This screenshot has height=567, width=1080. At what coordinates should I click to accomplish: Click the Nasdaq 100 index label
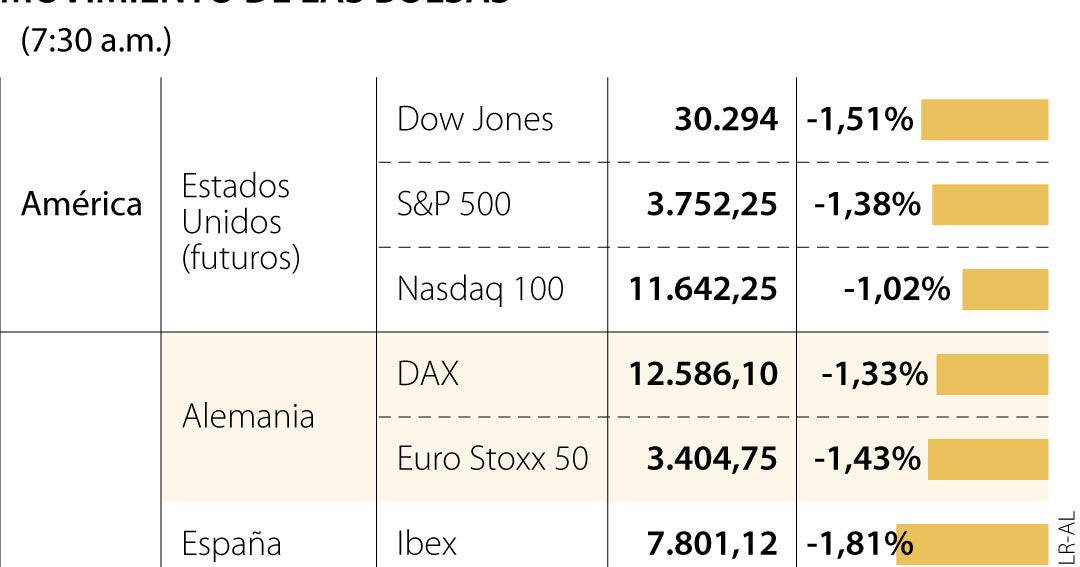coord(480,289)
